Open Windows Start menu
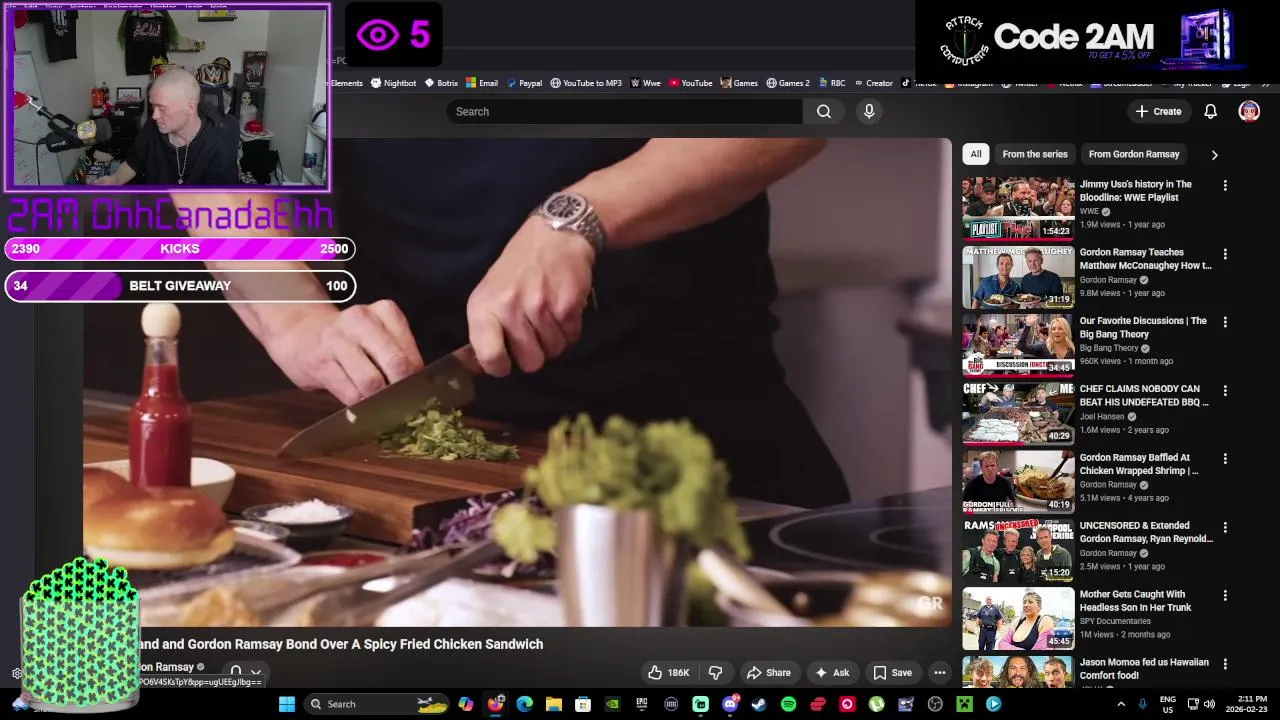The image size is (1280, 720). [x=287, y=704]
